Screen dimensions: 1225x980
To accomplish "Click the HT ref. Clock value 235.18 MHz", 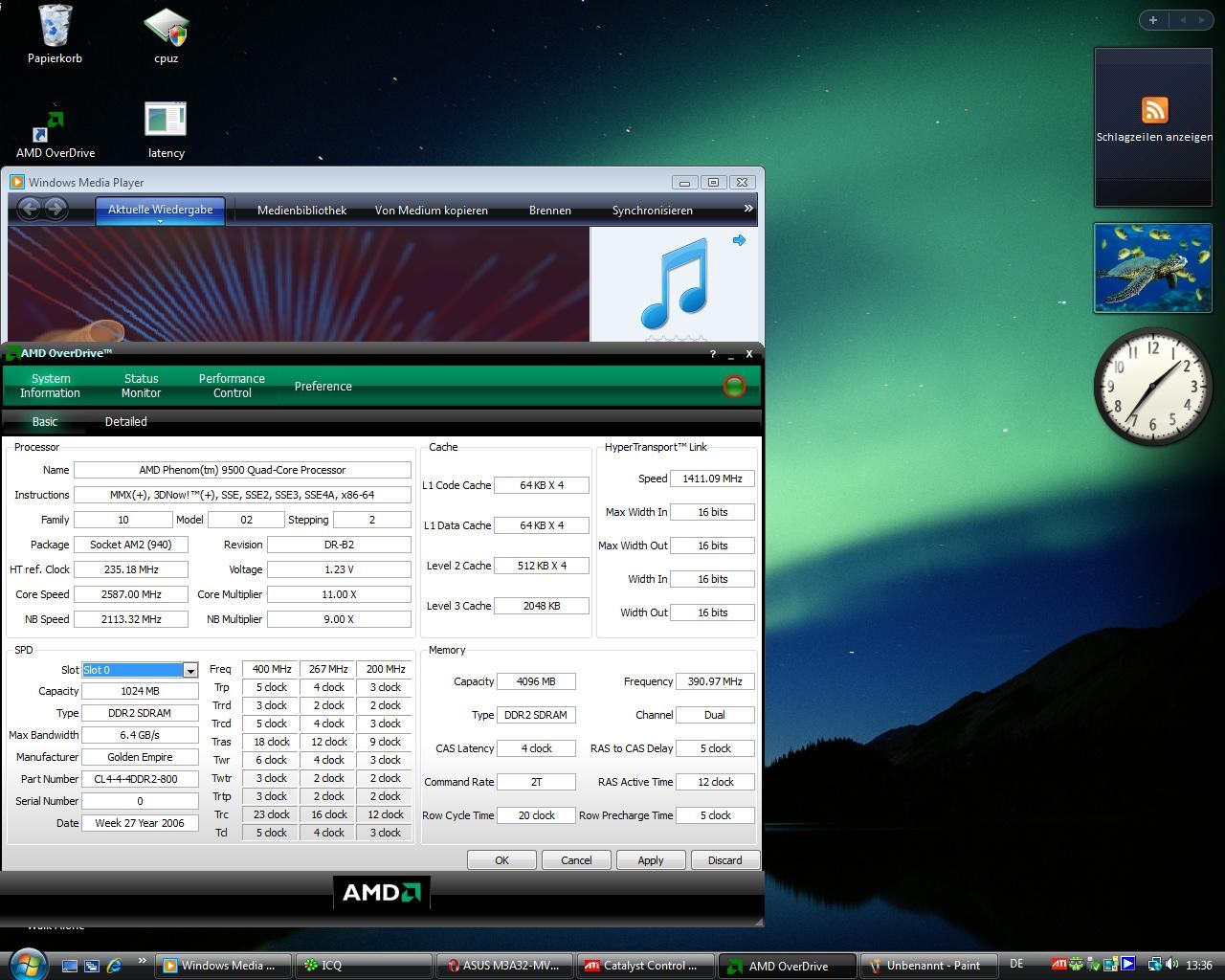I will pos(131,569).
